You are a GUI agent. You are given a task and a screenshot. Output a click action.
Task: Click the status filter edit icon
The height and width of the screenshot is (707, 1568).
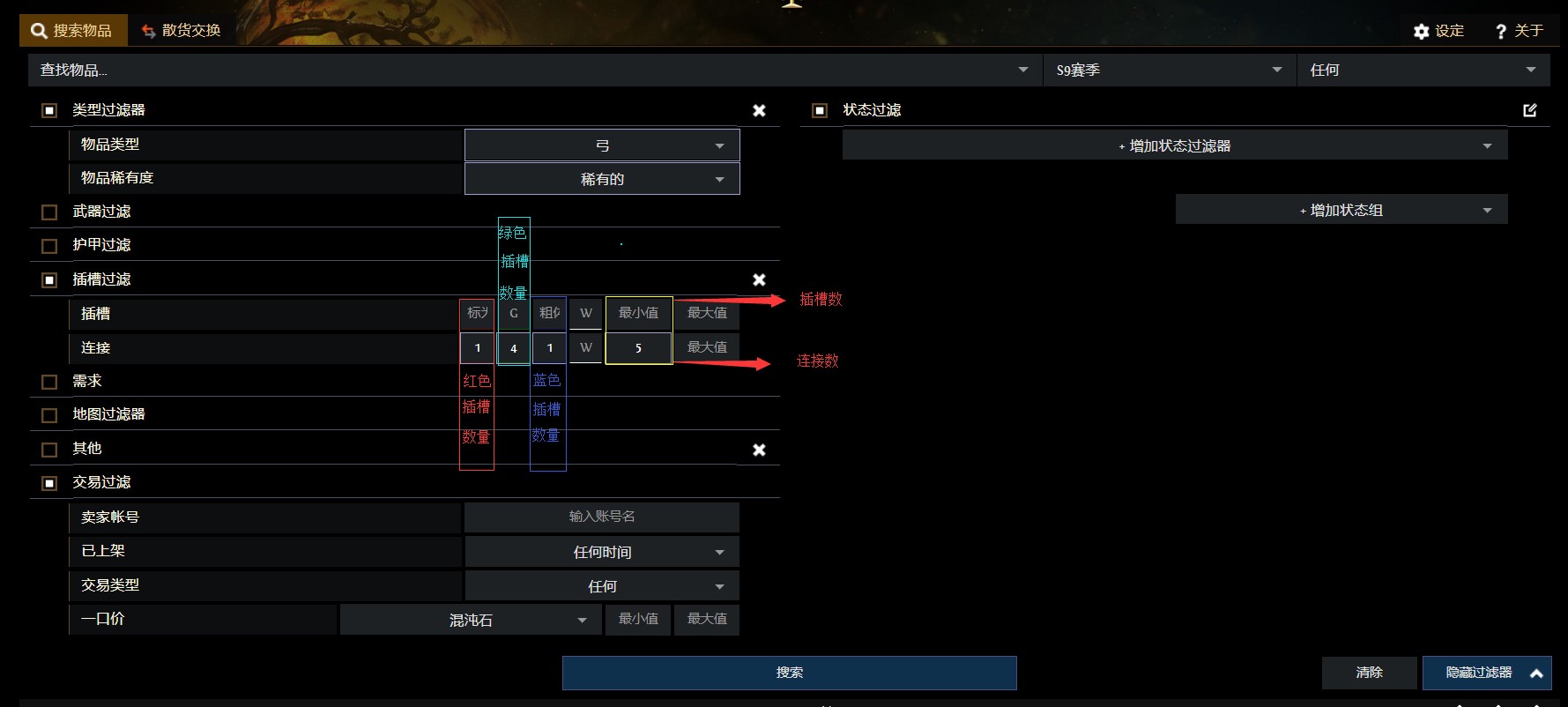pyautogui.click(x=1530, y=110)
